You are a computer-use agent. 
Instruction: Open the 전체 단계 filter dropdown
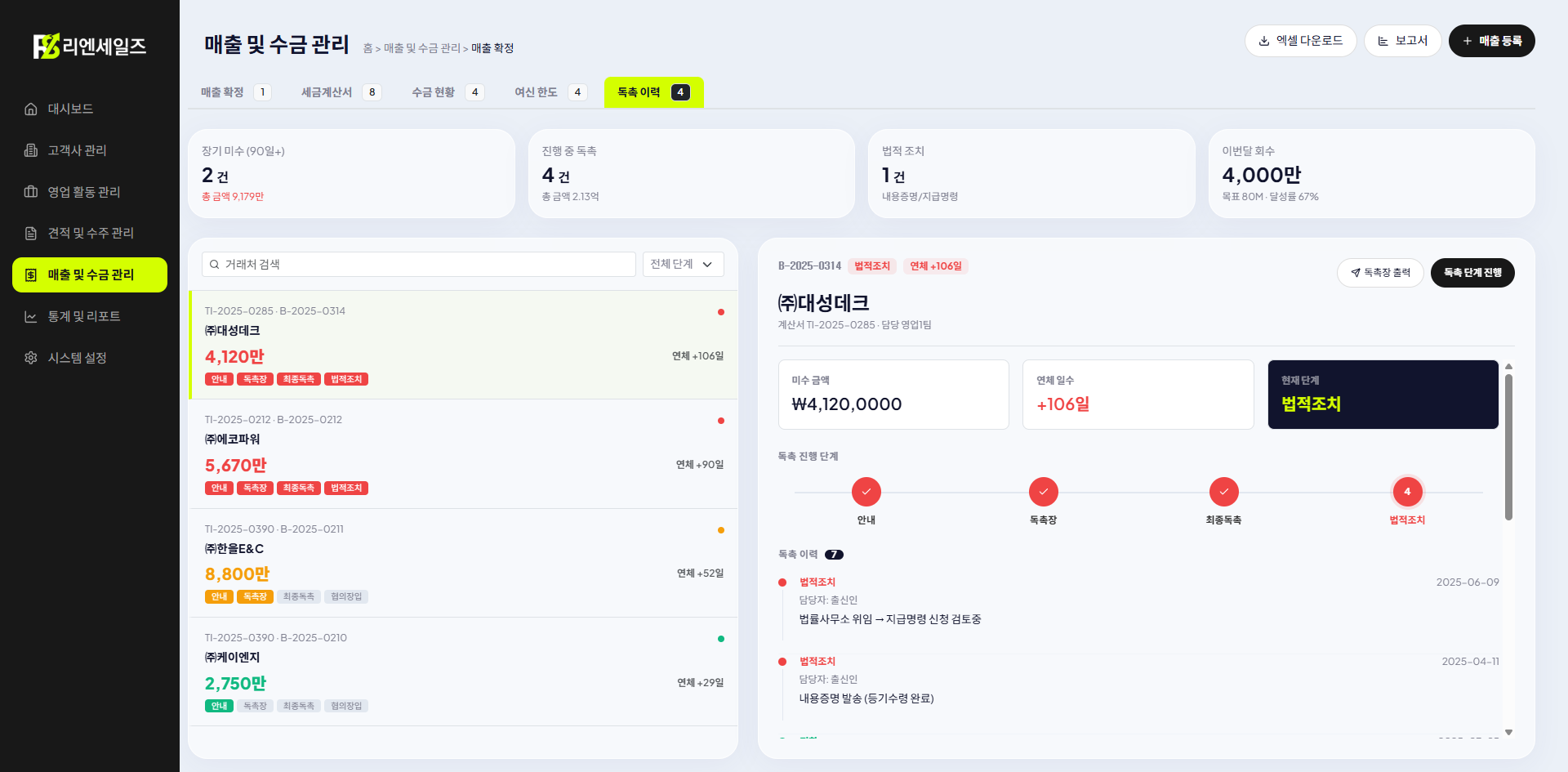point(683,265)
